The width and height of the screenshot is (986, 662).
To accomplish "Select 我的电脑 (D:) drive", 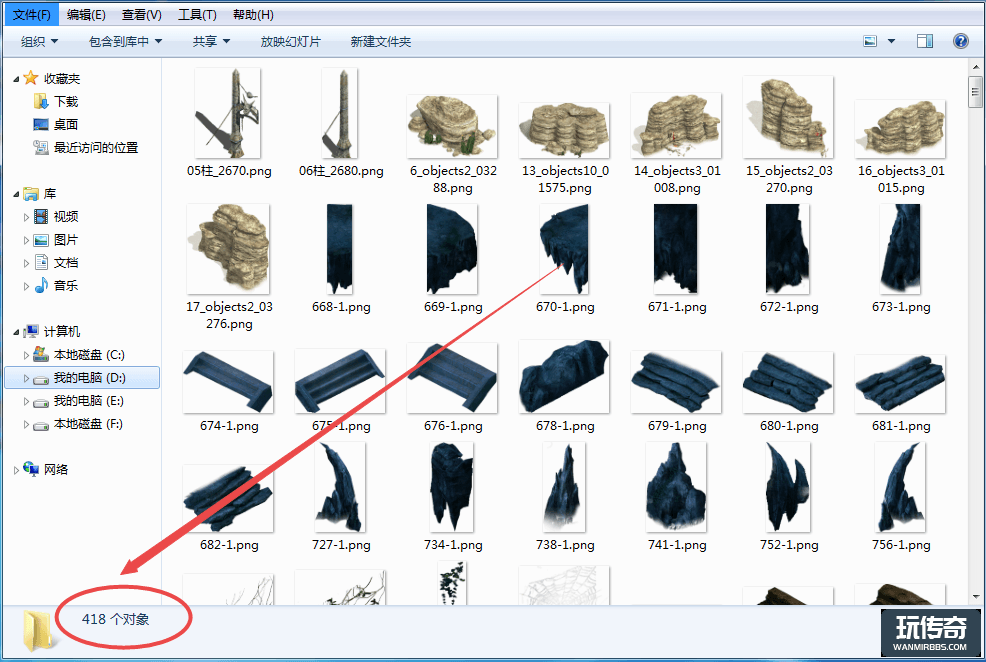I will (x=82, y=378).
